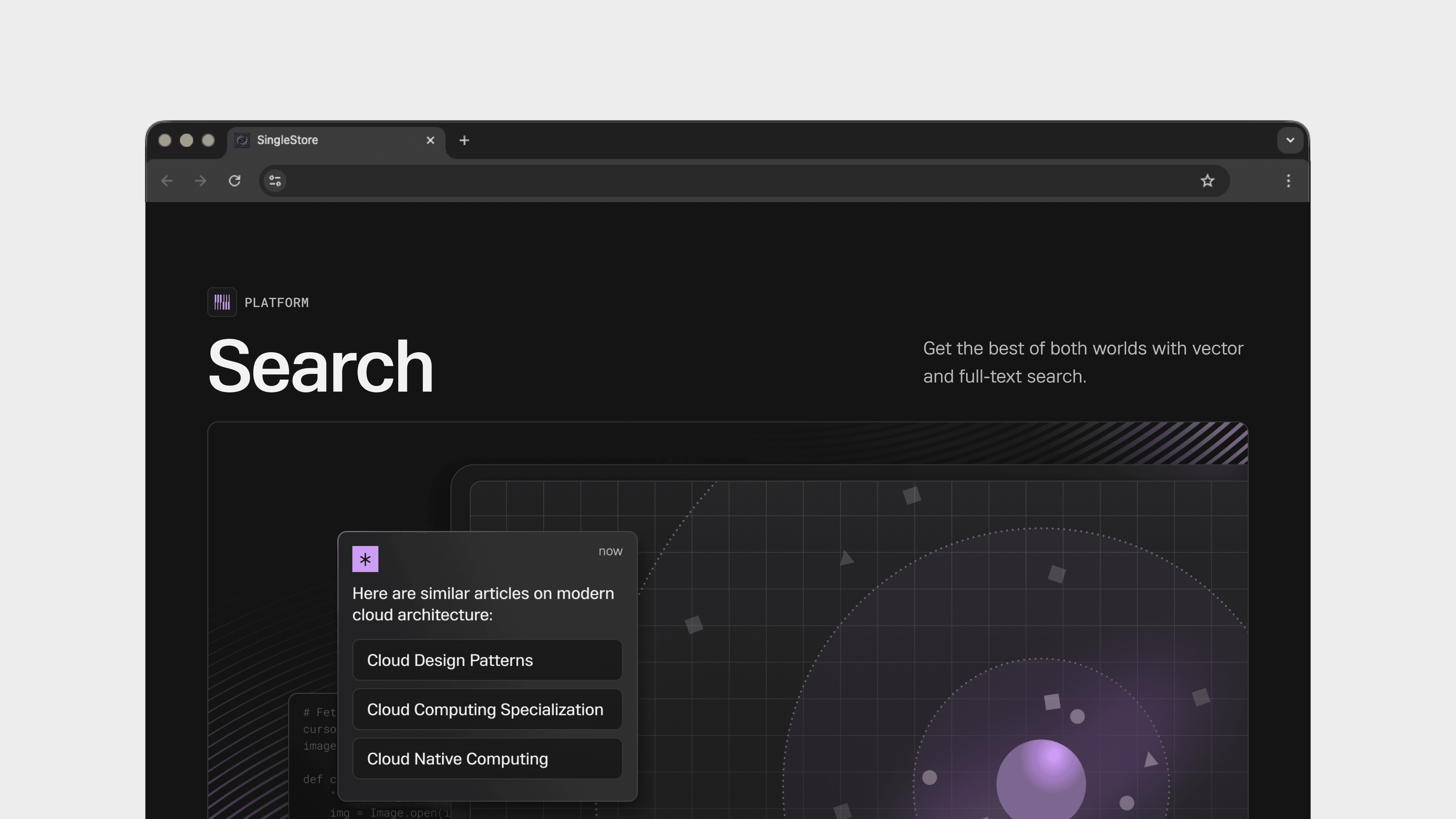Open the Cloud Native Computing article

tap(486, 758)
